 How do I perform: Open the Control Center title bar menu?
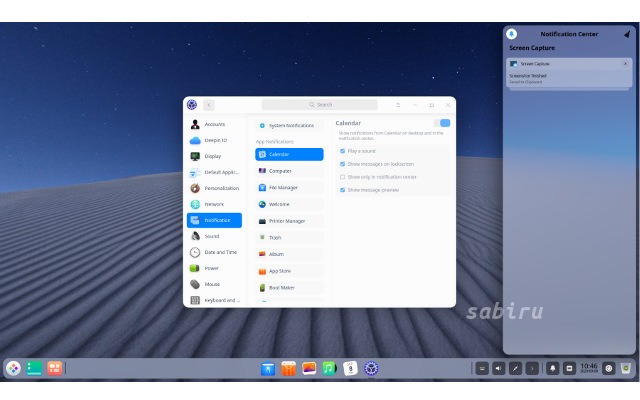[398, 105]
